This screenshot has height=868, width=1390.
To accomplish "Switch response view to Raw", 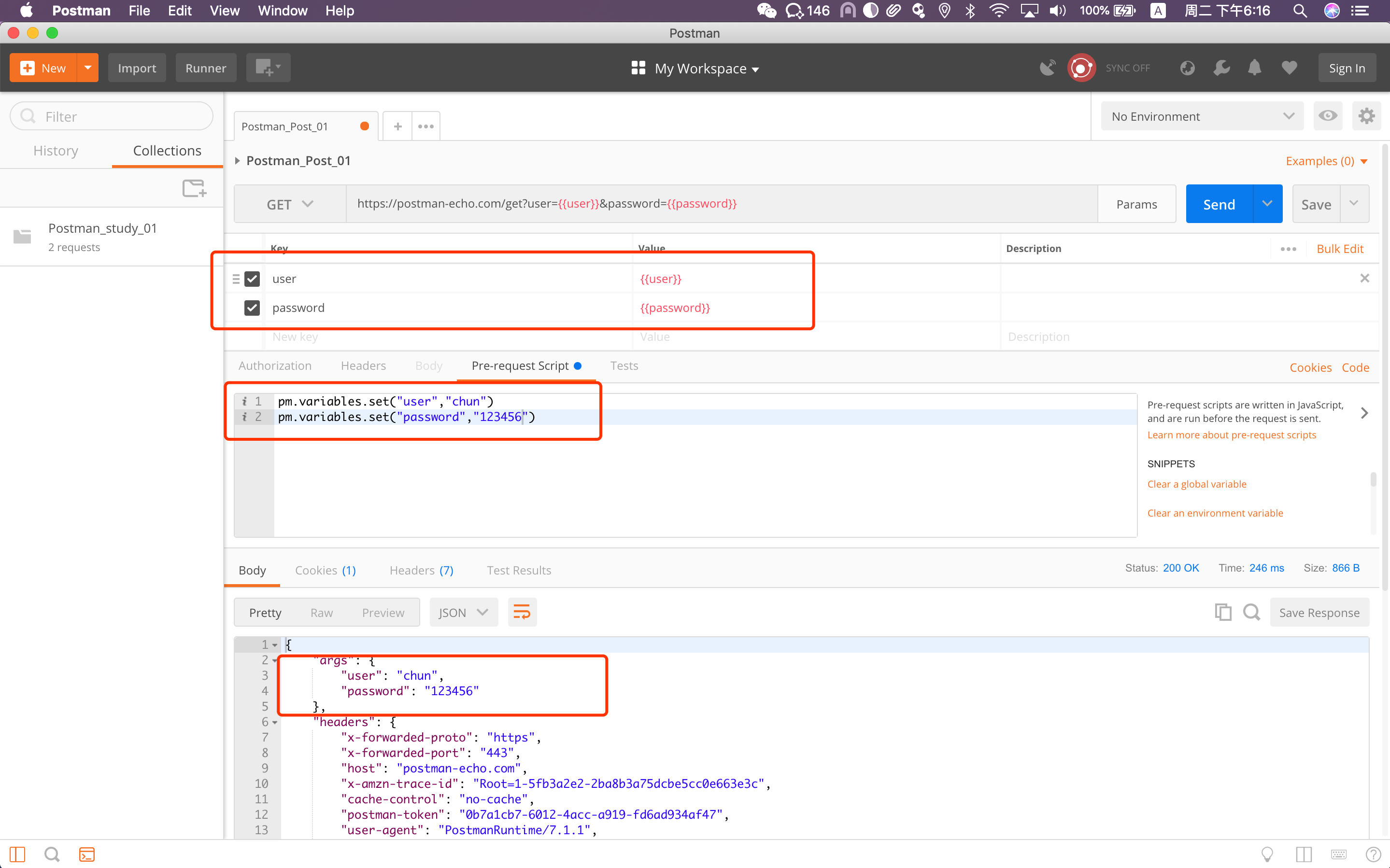I will click(322, 613).
